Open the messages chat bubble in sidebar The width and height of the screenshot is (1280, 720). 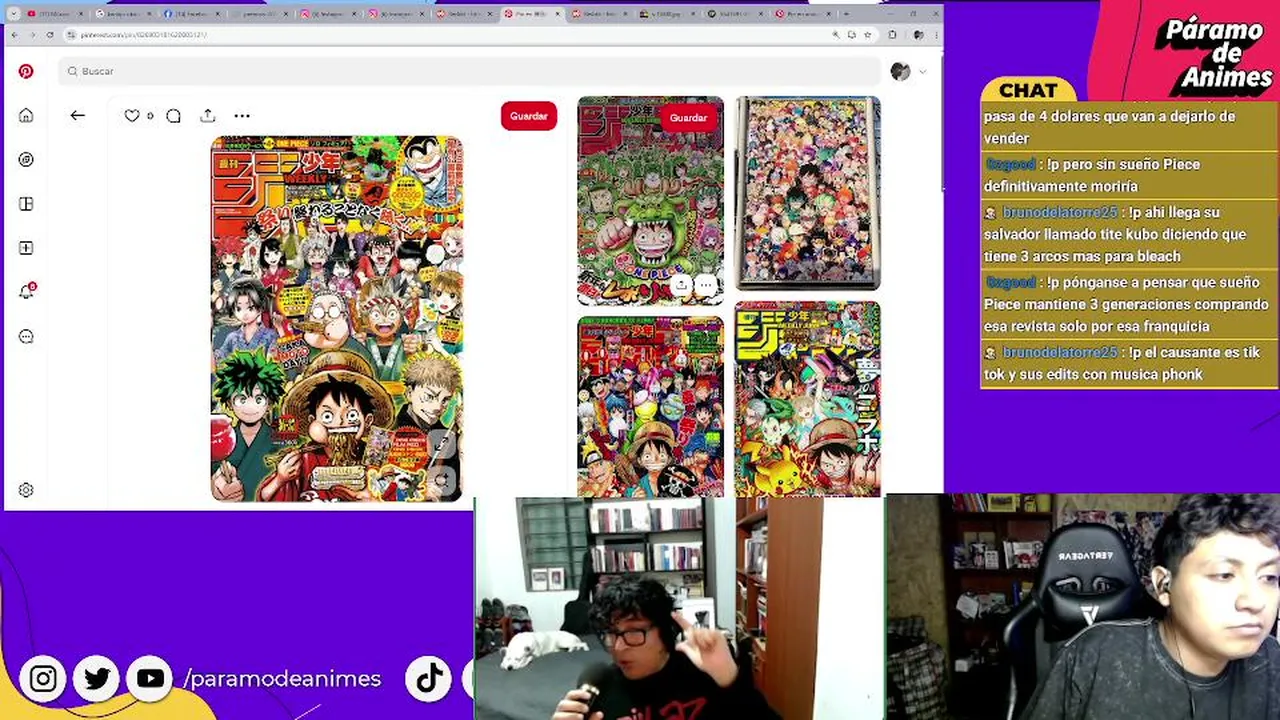point(26,336)
